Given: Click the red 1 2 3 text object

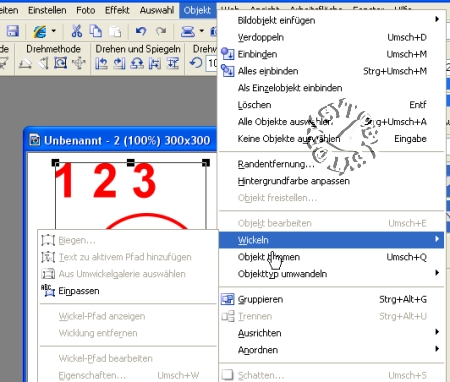Looking at the screenshot, I should tap(105, 181).
